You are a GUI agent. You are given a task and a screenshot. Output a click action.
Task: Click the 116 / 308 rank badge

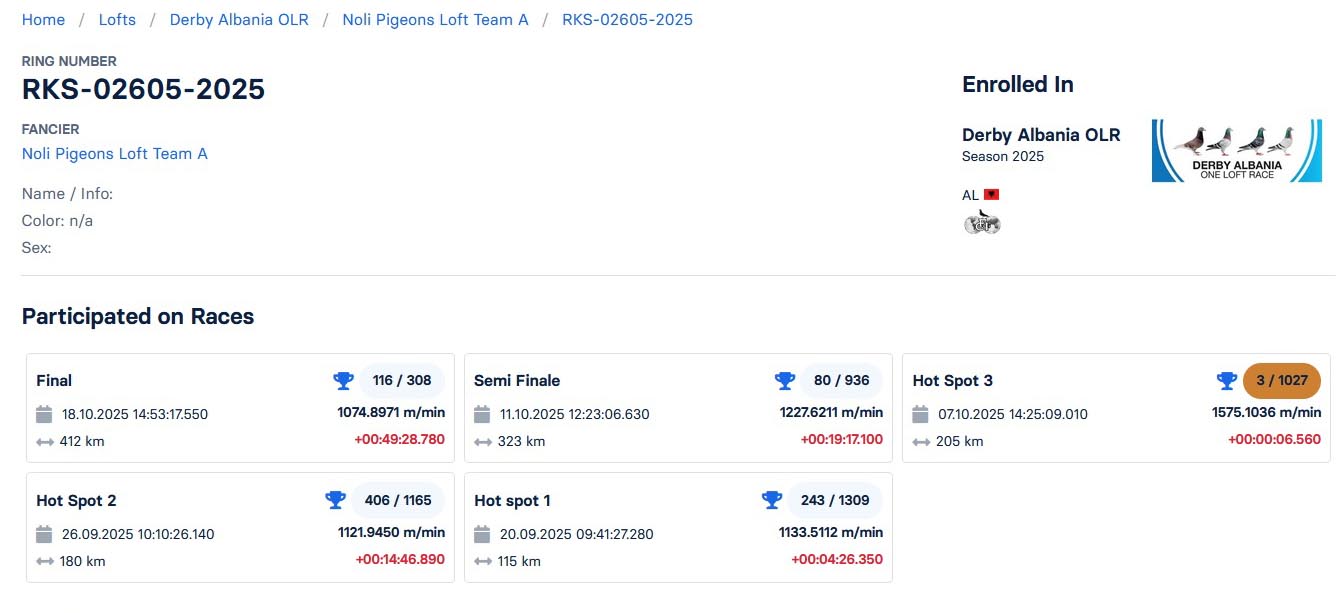click(402, 380)
